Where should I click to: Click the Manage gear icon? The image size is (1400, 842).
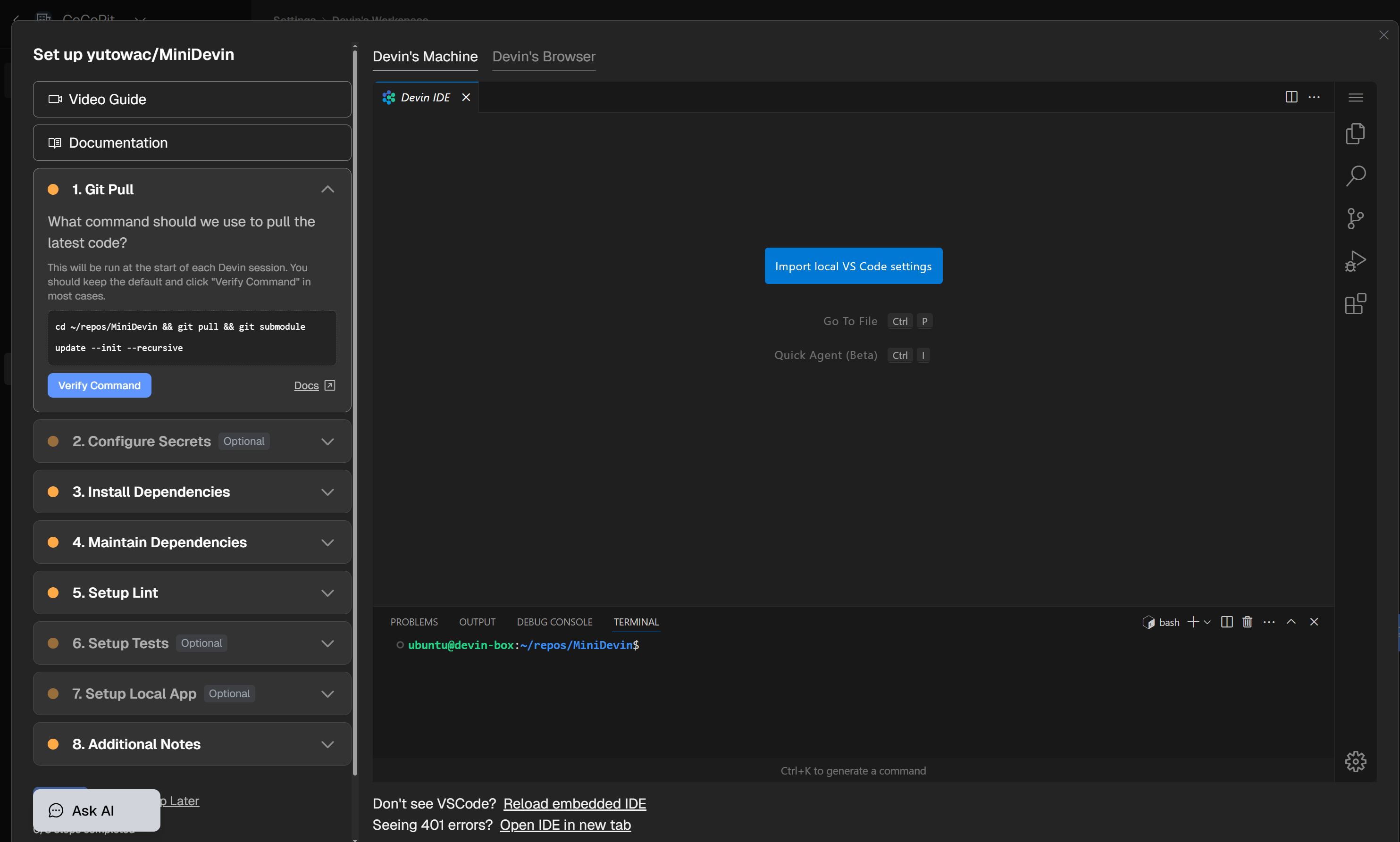1355,761
